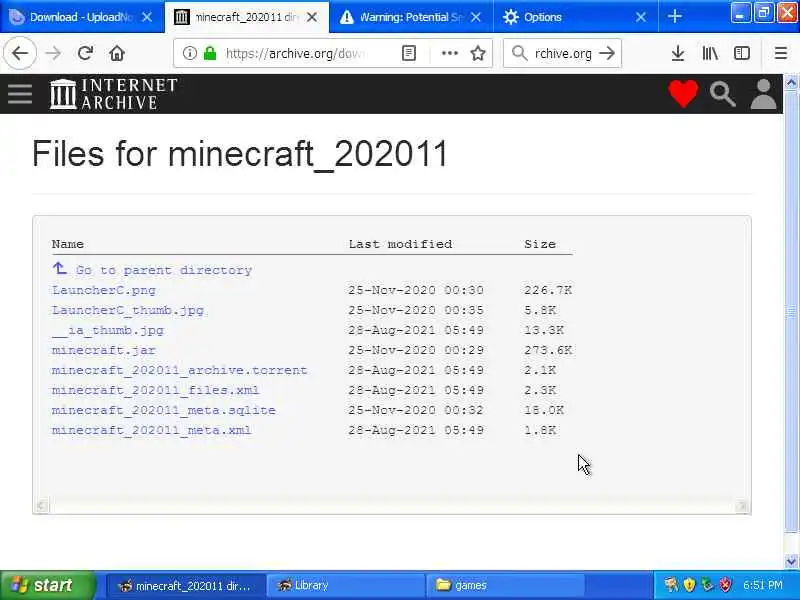Open Internet Archive navigation hamburger menu

tap(20, 94)
